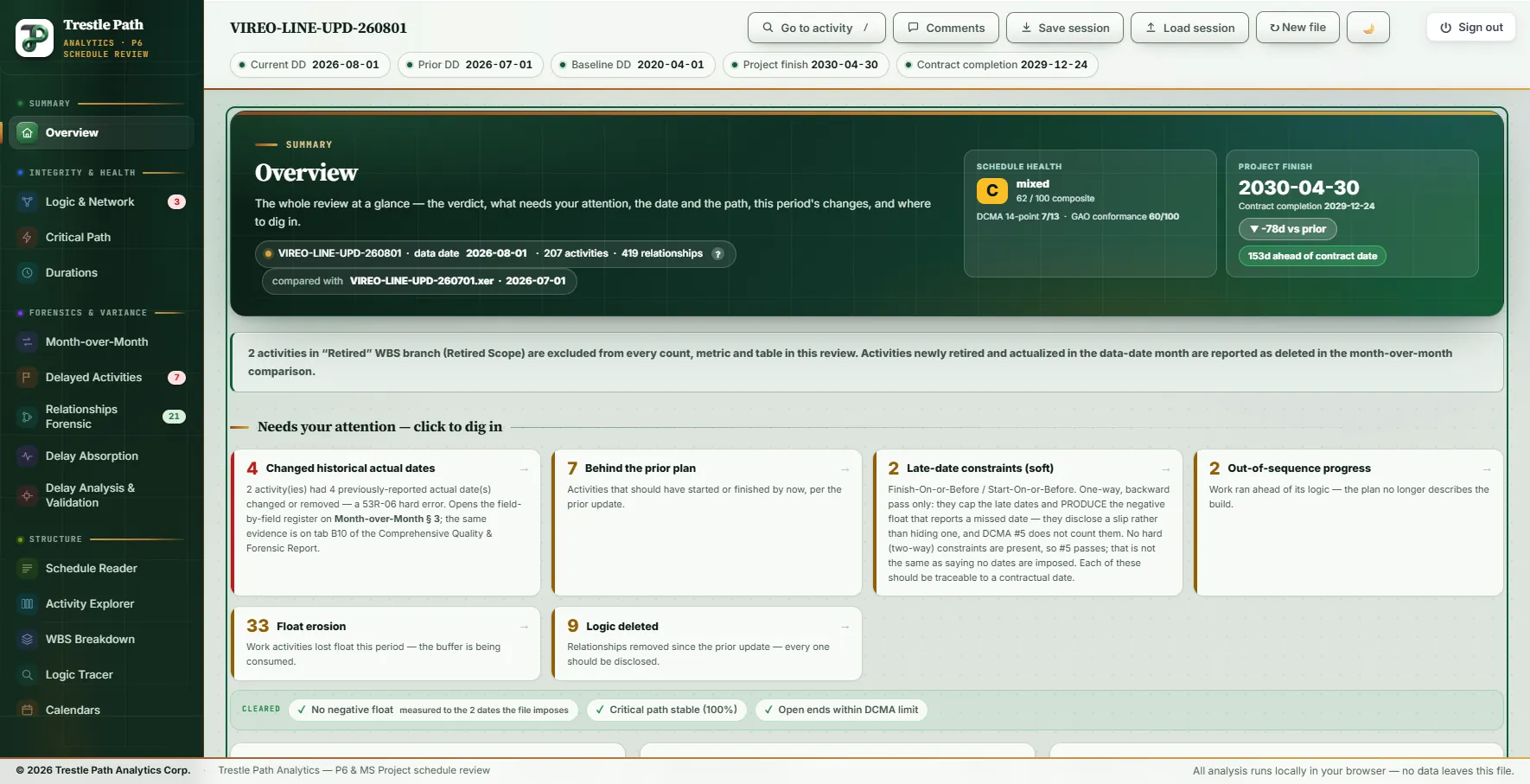Open the Float erosion card arrow
Viewport: 1530px width, 784px height.
524,627
